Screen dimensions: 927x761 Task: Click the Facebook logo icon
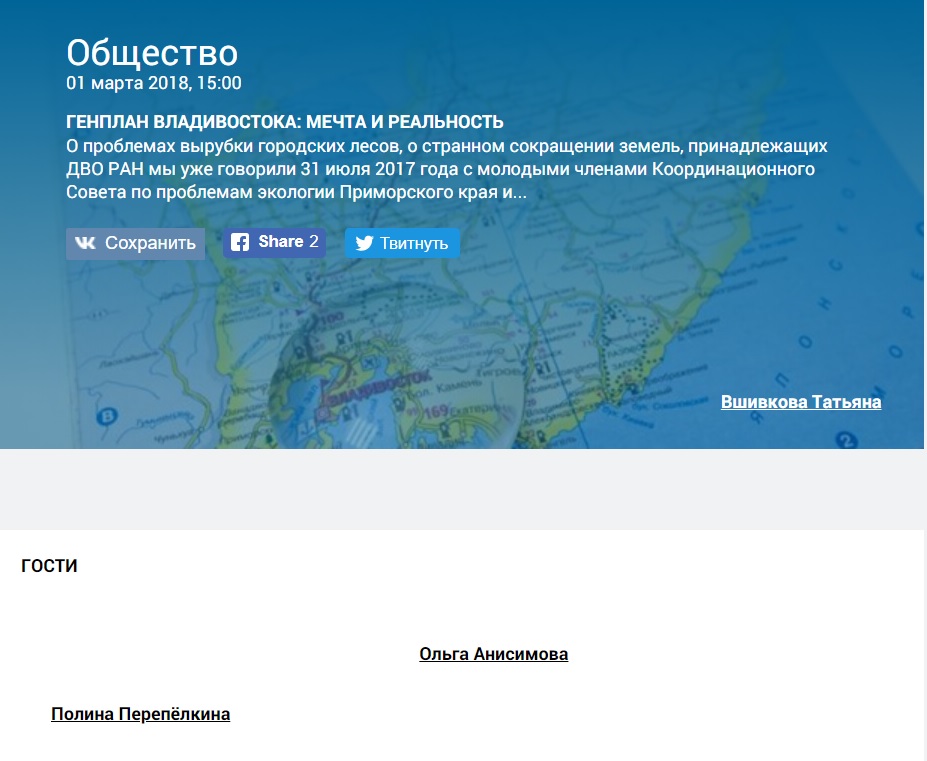[240, 242]
